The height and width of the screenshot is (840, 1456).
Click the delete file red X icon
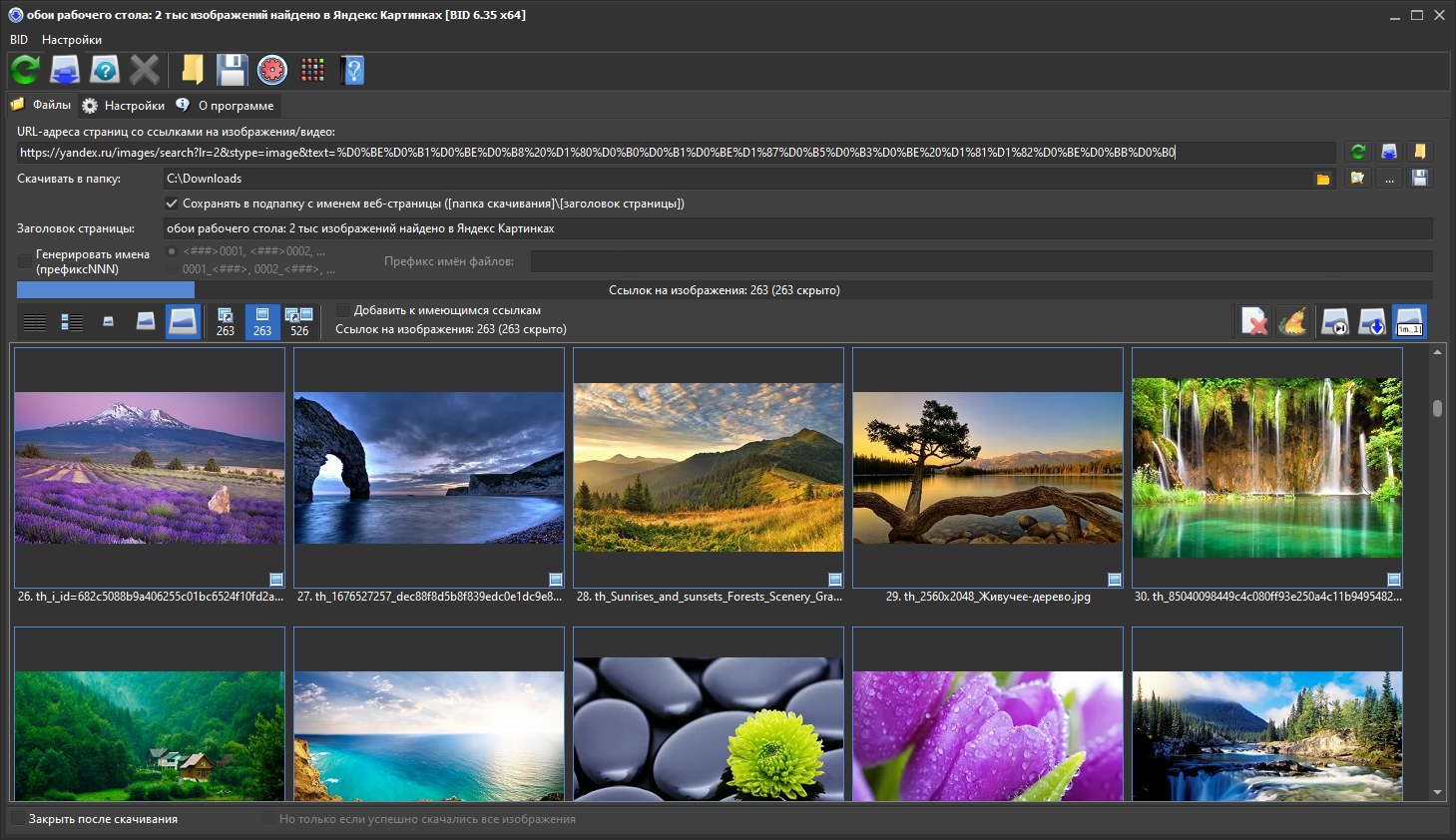pos(1254,321)
